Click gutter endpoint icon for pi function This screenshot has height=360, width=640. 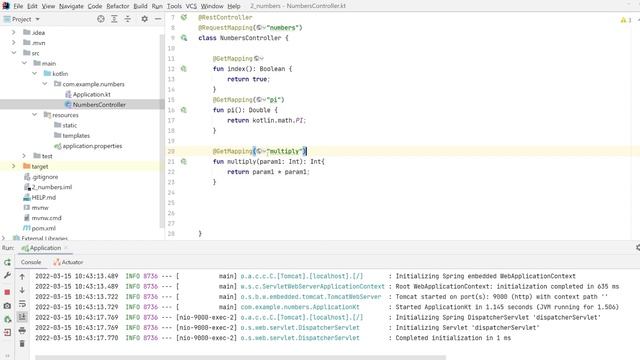point(184,110)
